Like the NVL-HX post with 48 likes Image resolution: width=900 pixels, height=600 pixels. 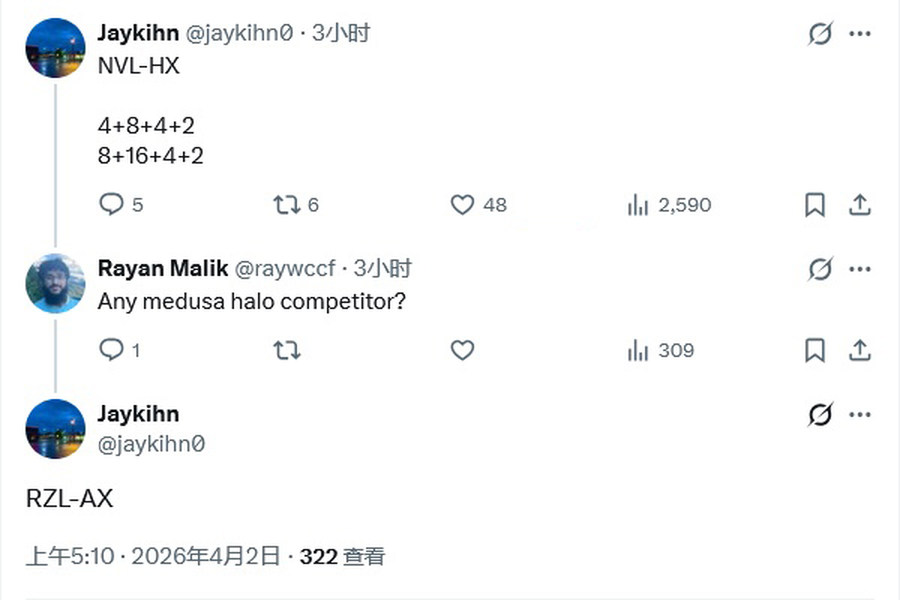[x=462, y=205]
